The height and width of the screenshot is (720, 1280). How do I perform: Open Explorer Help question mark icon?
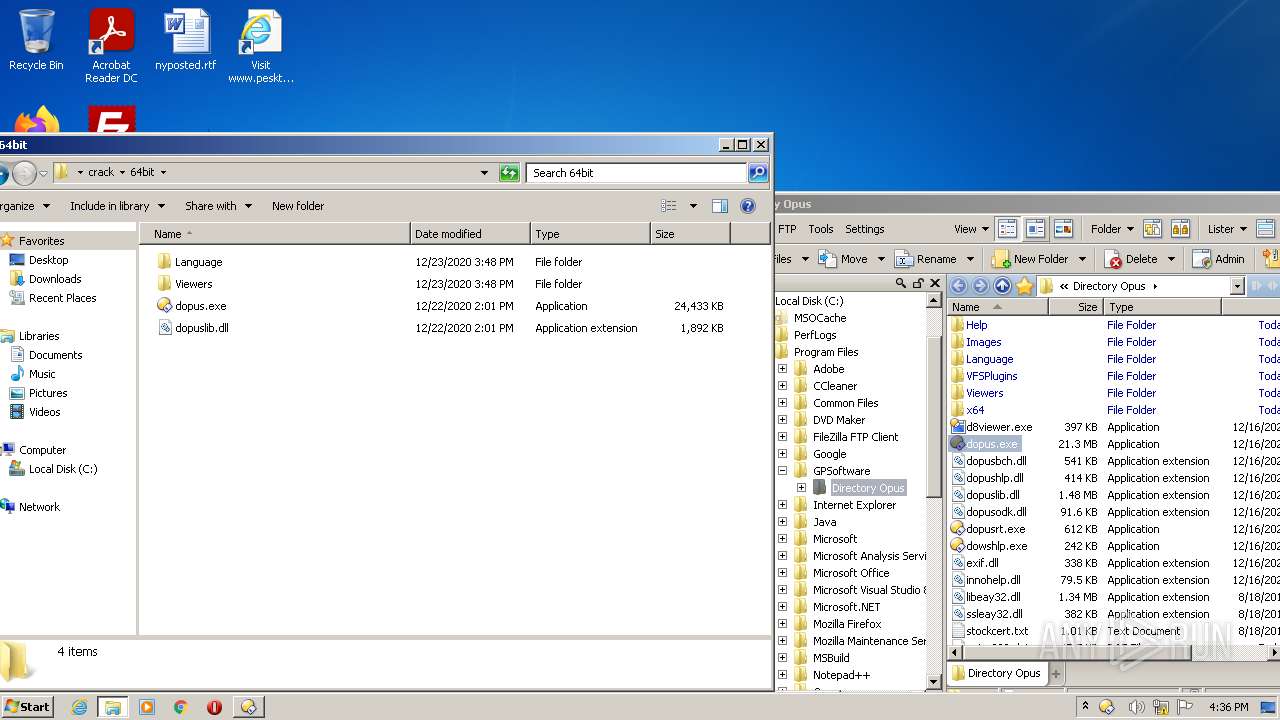pos(747,206)
